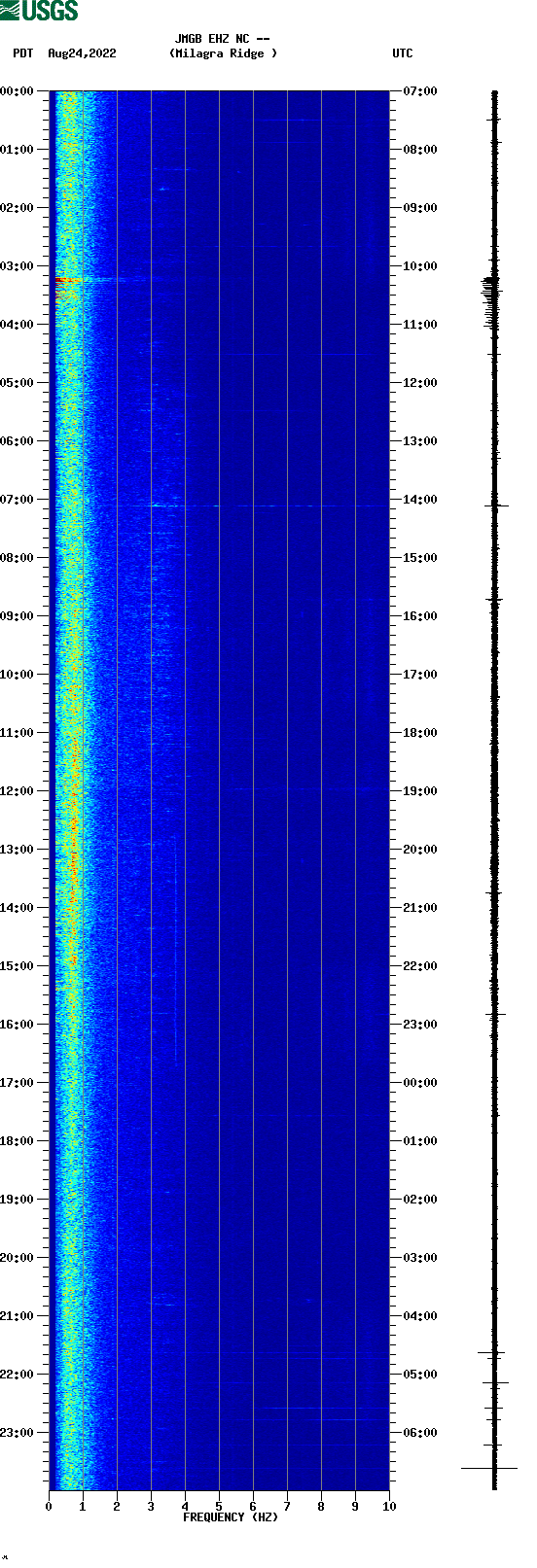
Task: Click the '10:00' UTC time label
Action: point(420,266)
